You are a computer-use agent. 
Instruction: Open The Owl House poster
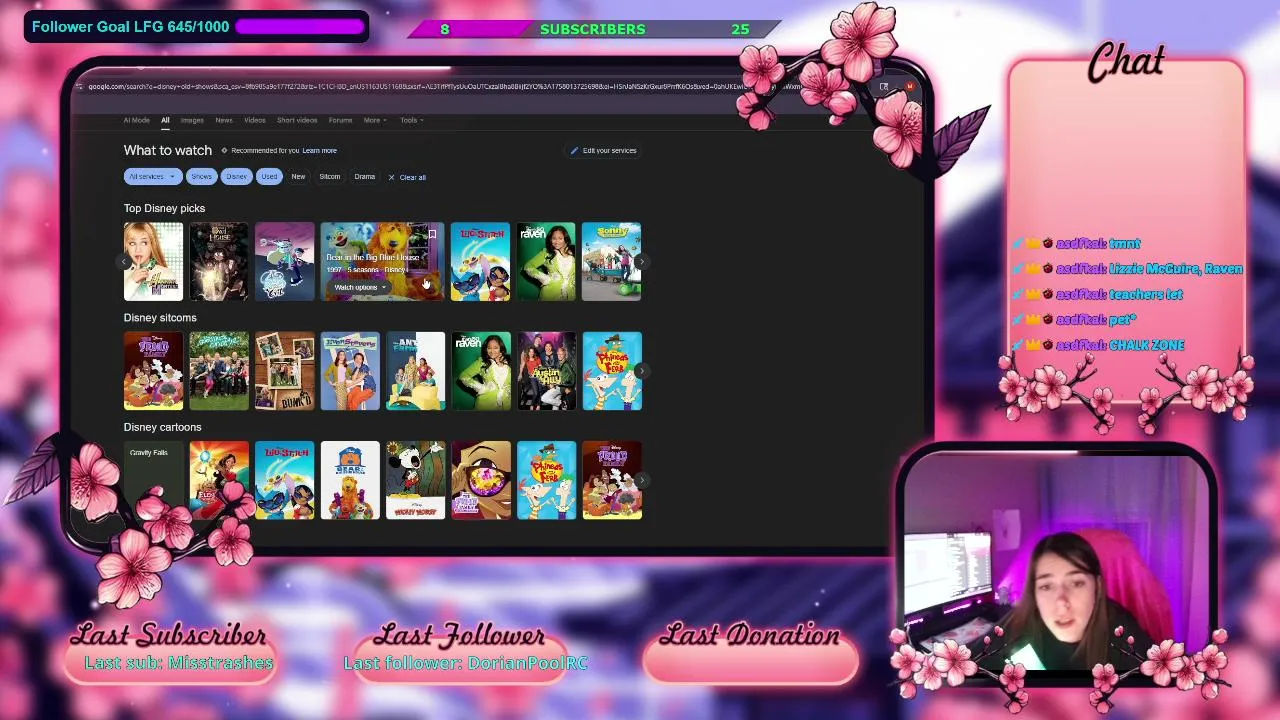[219, 262]
